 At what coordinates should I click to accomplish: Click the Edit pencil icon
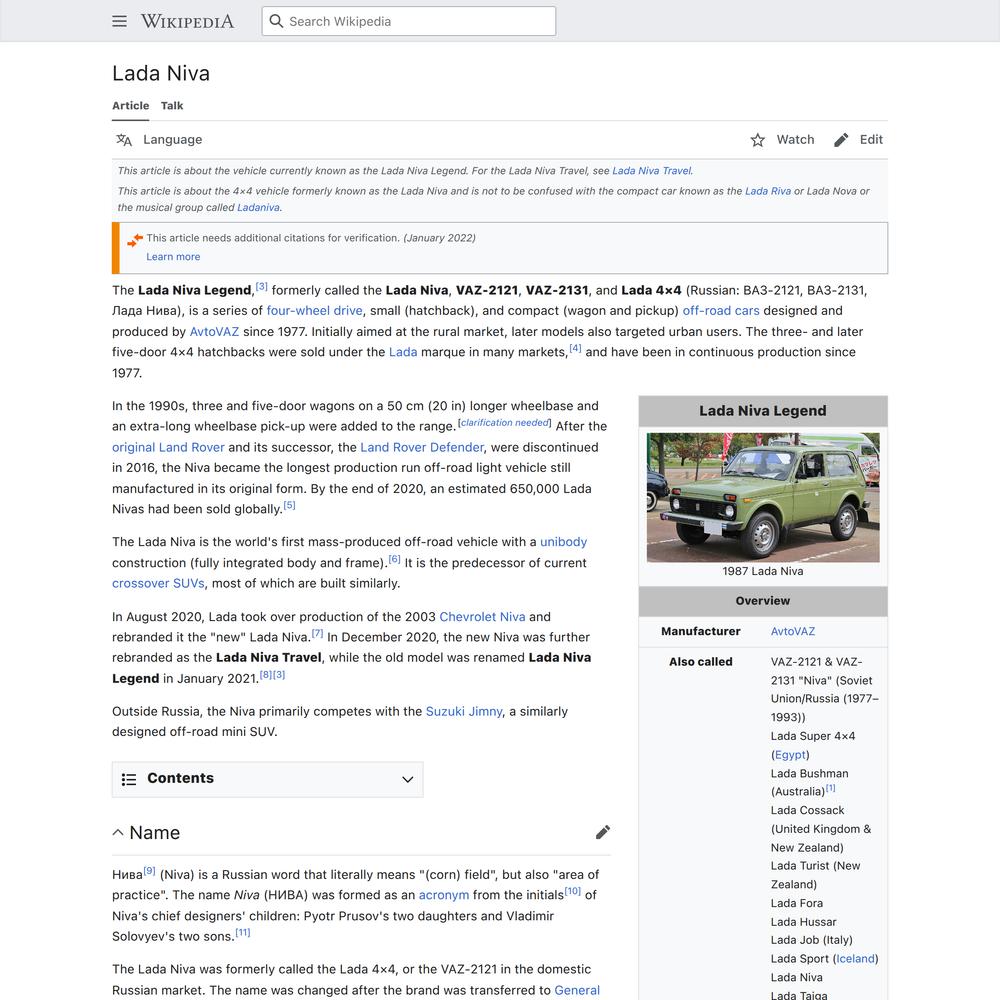click(x=841, y=140)
